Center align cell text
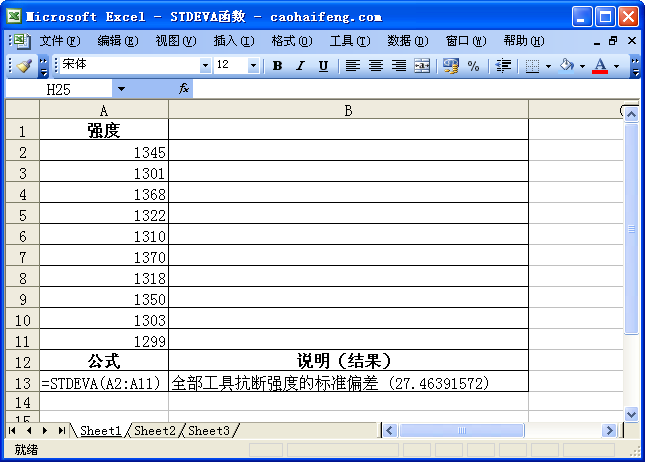The width and height of the screenshot is (645, 462). (376, 66)
